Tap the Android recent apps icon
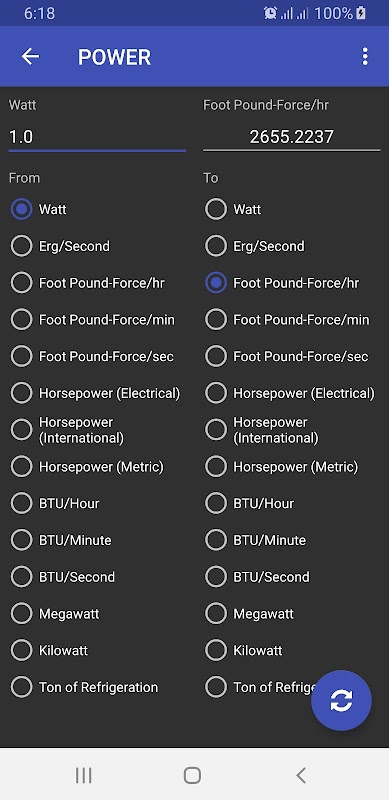This screenshot has height=800, width=389. (83, 775)
